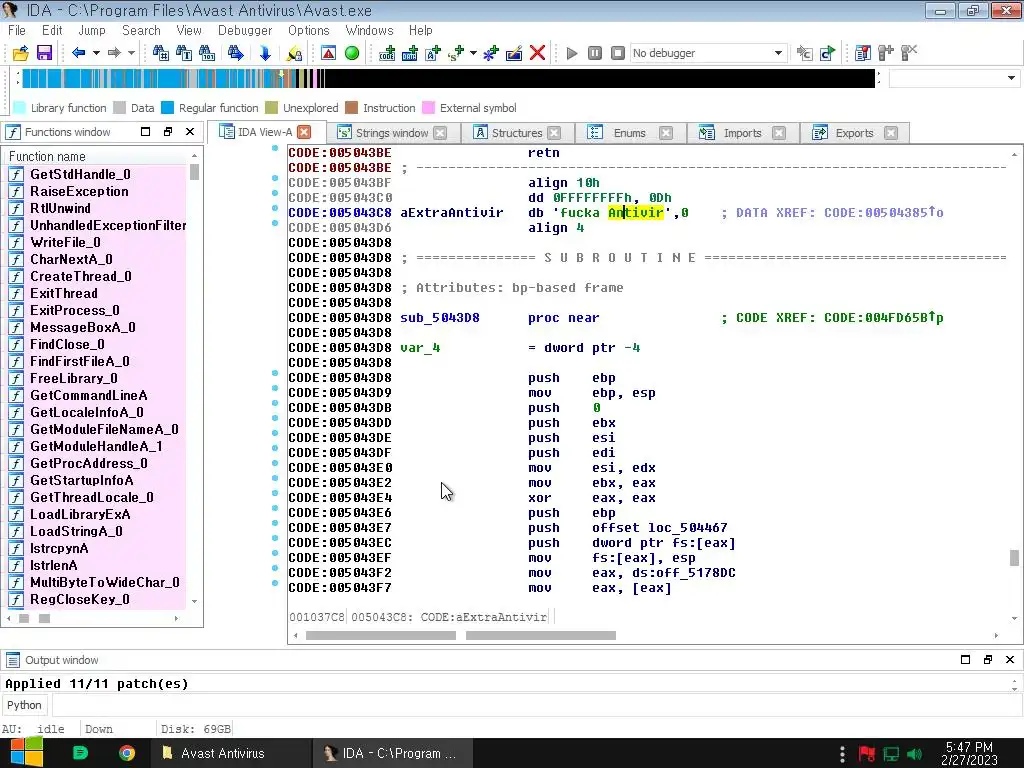Screen dimensions: 1024x768
Task: Click the Open file folder icon
Action: (x=20, y=53)
